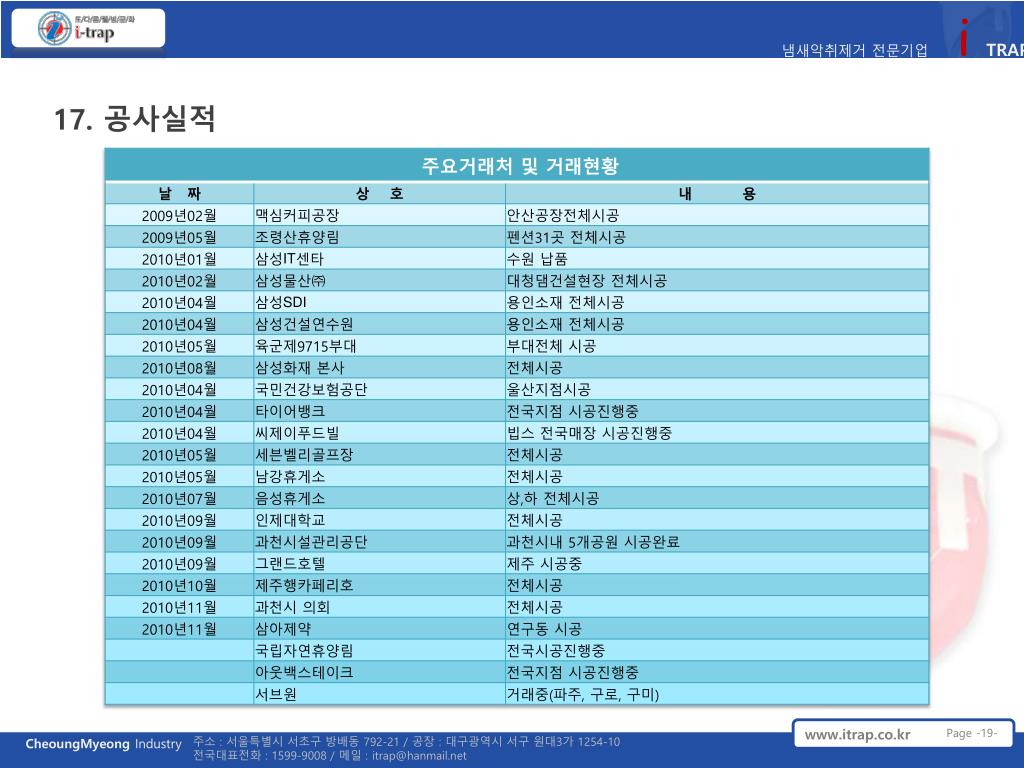The height and width of the screenshot is (768, 1024).
Task: Click the i-trap logo at top left
Action: tap(88, 28)
